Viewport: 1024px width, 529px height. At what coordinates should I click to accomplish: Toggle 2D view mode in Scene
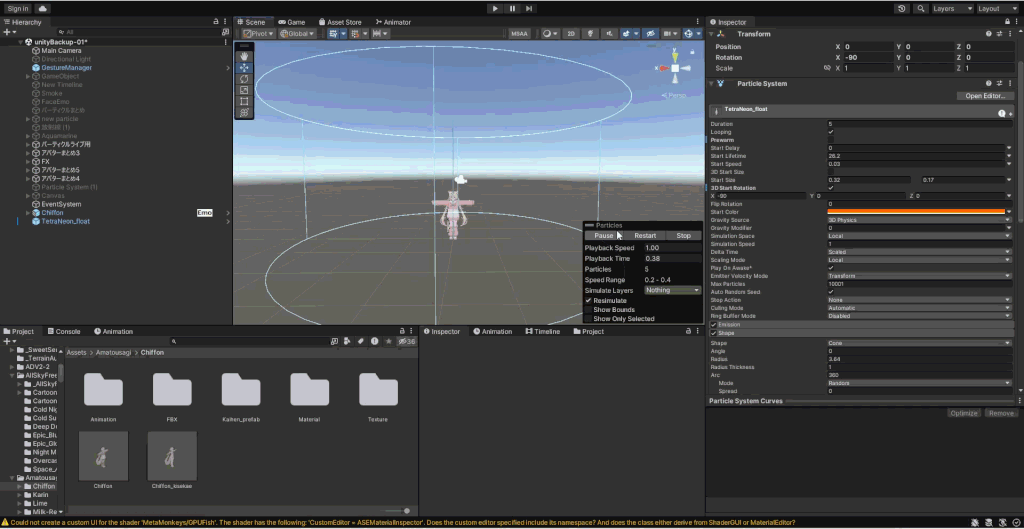[571, 33]
